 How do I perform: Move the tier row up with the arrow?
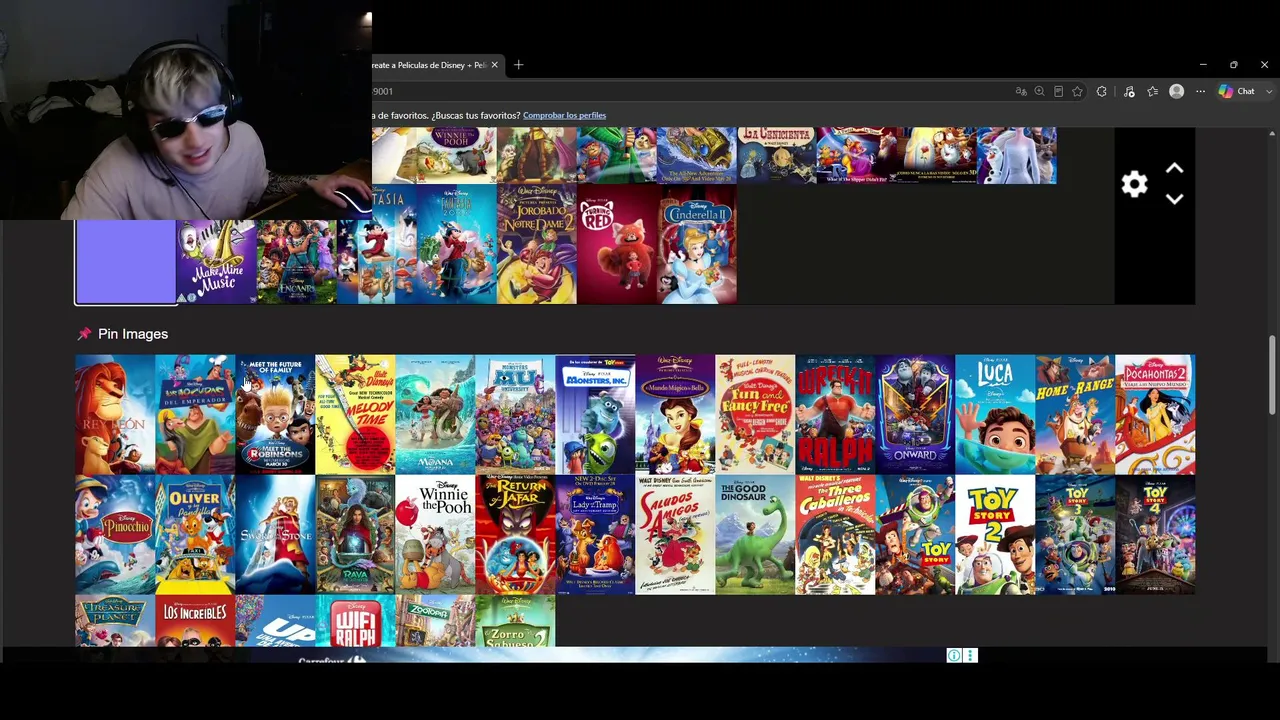coord(1175,169)
